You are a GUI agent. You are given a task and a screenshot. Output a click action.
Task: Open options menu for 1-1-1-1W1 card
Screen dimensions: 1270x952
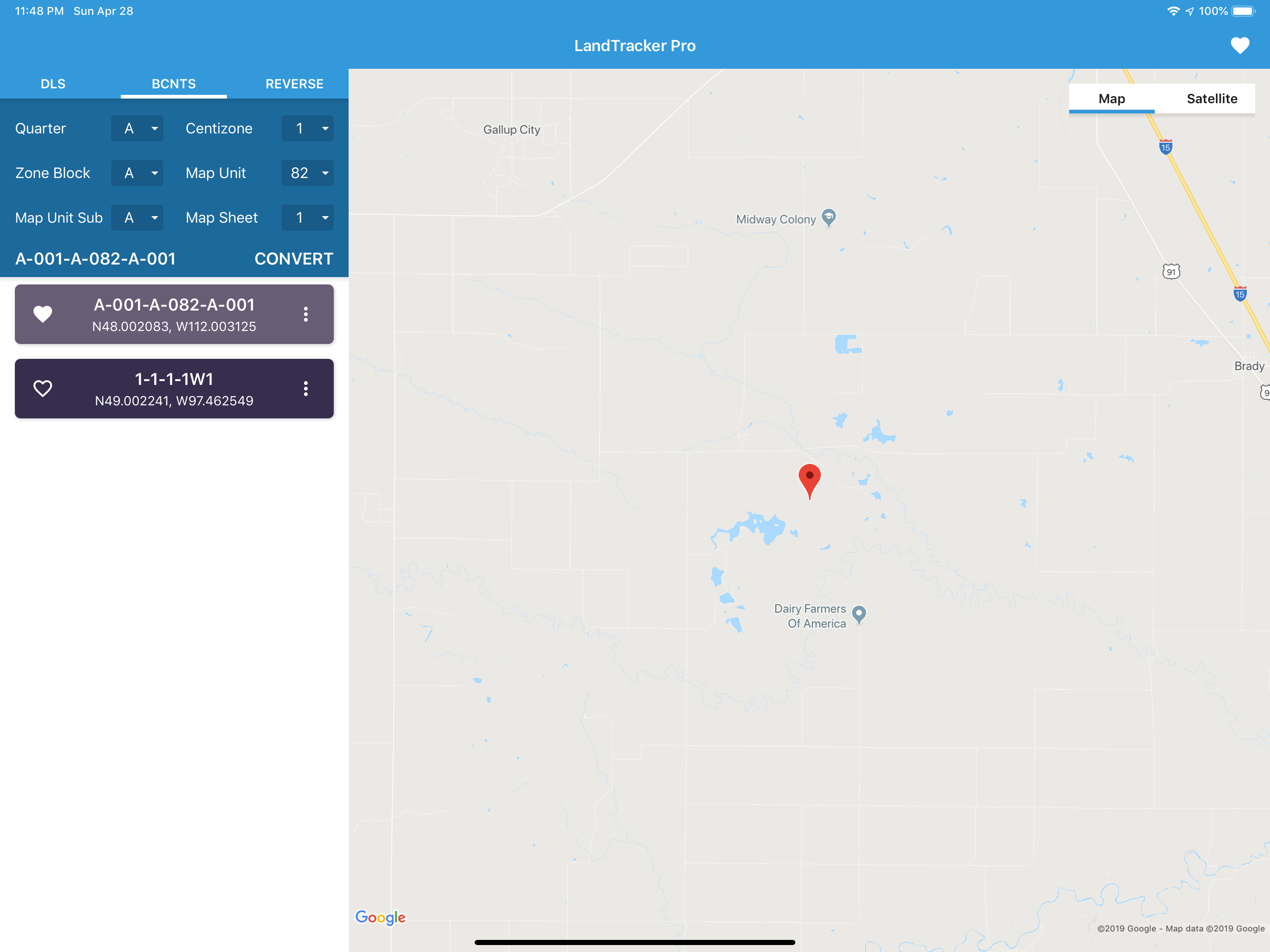[305, 389]
